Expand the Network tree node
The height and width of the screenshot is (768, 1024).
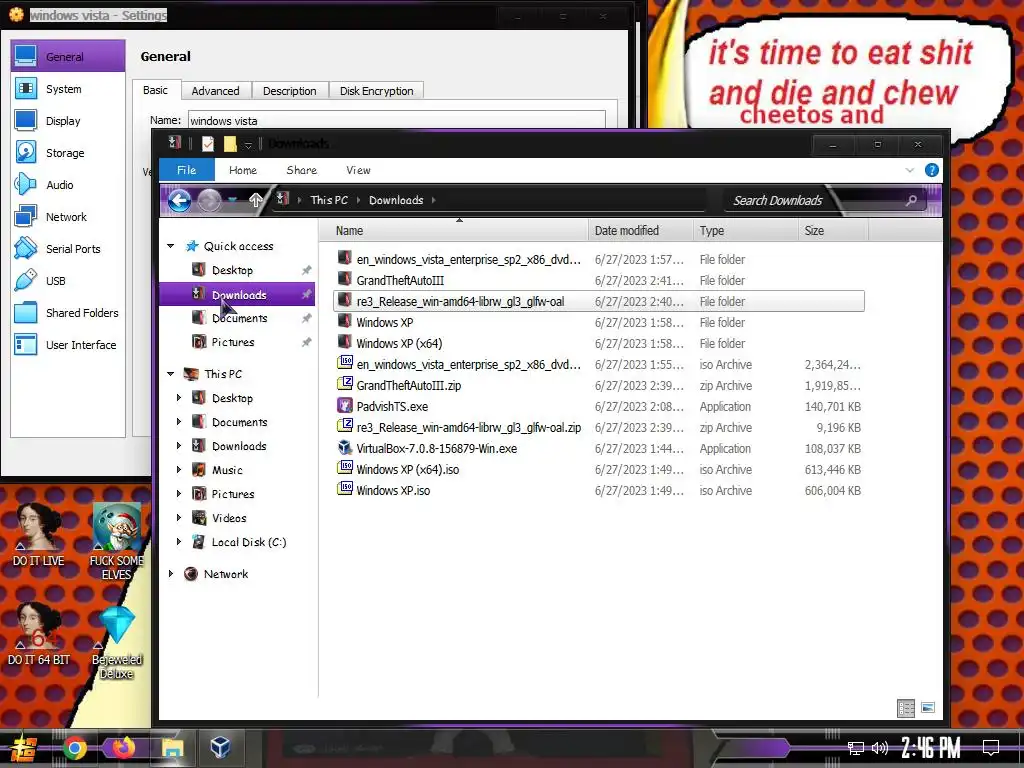coord(170,573)
